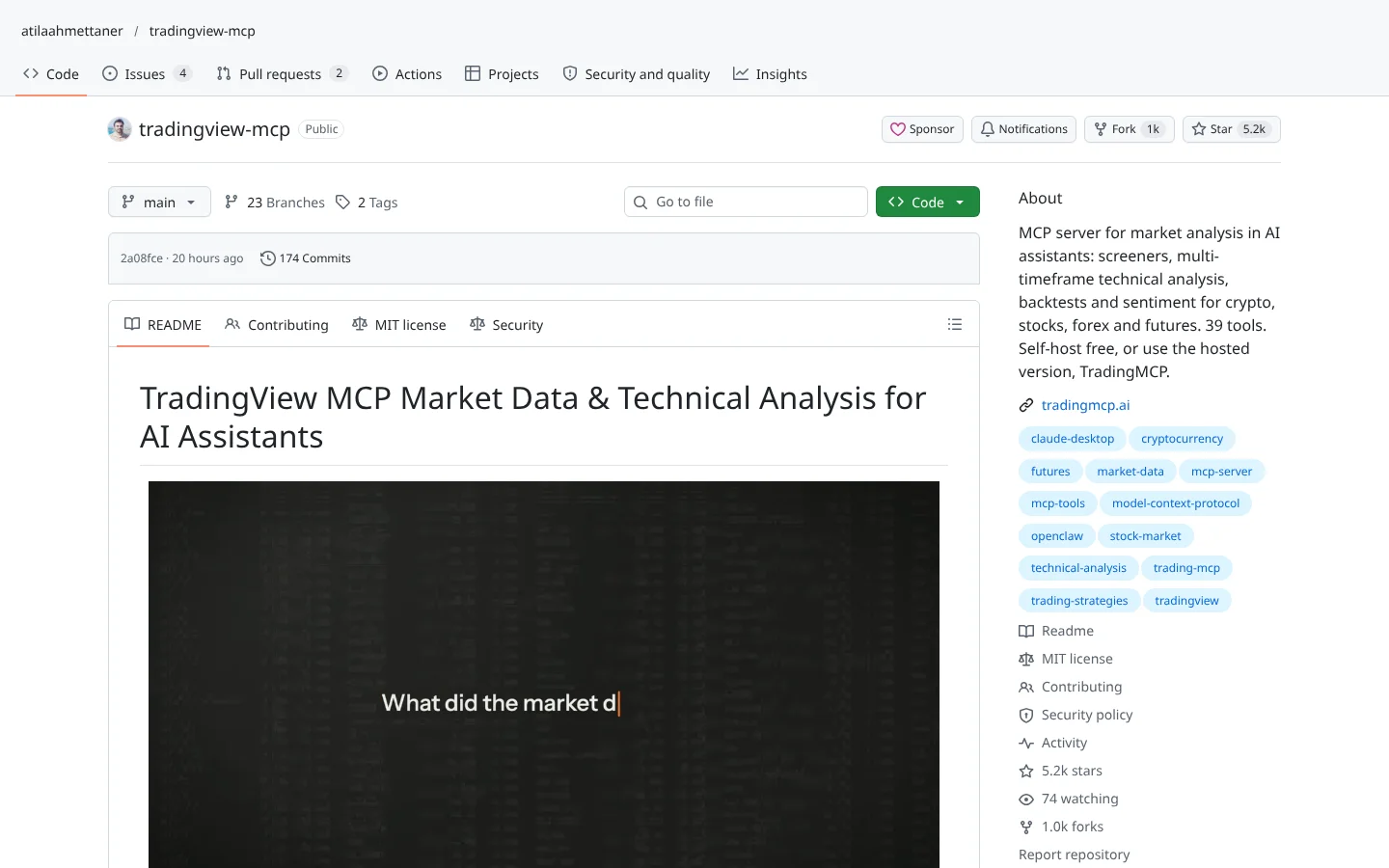Open the README outline list icon

pyautogui.click(x=955, y=324)
